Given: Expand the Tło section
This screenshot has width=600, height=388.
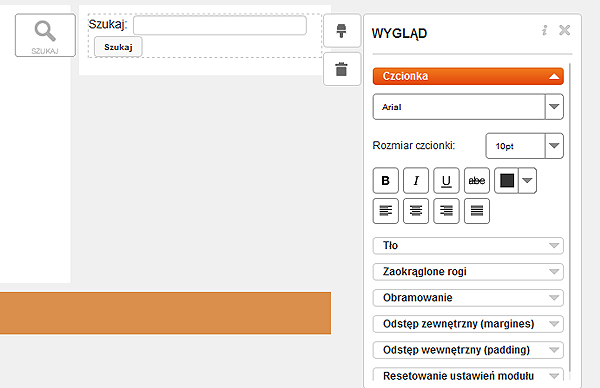Looking at the screenshot, I should coord(468,246).
